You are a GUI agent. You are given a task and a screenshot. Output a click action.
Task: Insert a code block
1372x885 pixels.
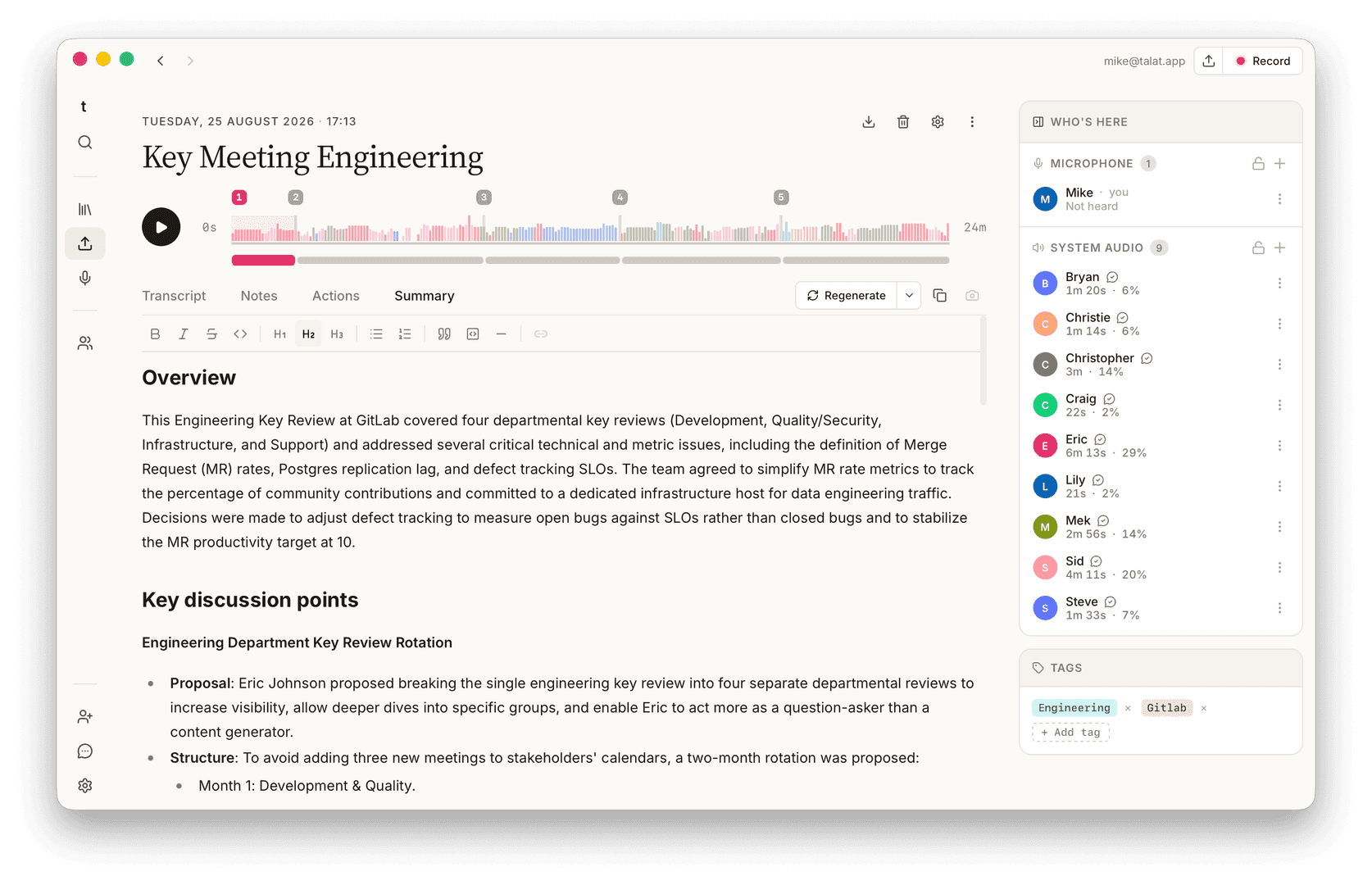pos(473,334)
